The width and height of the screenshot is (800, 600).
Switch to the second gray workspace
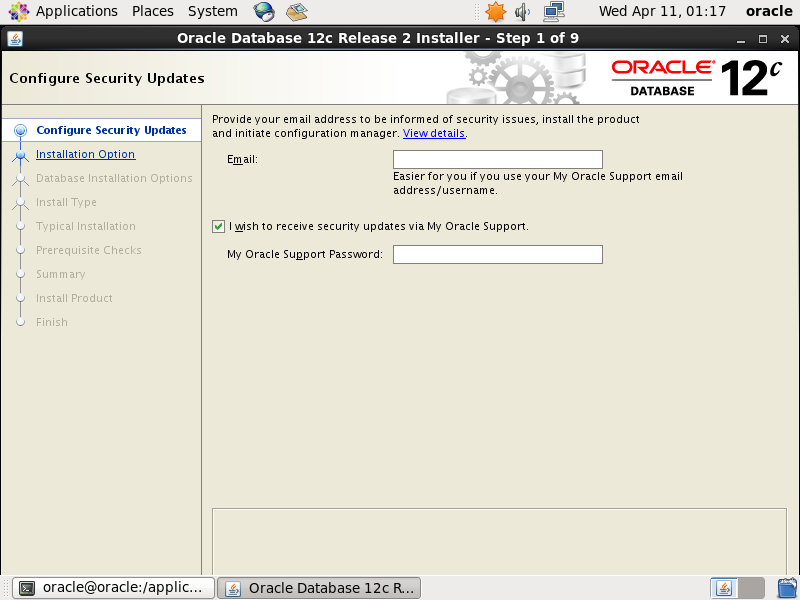point(751,588)
